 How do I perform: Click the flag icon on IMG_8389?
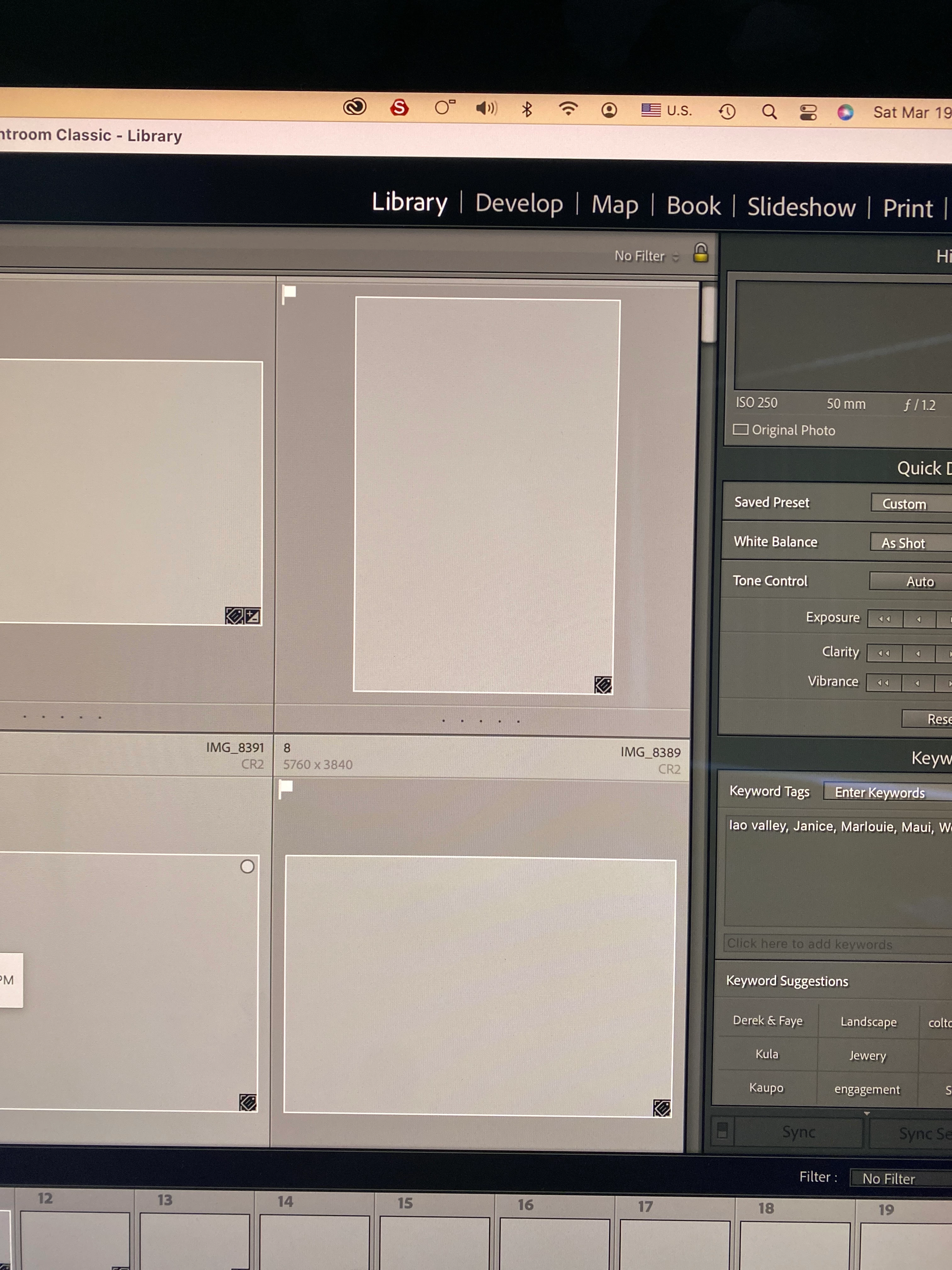(x=289, y=293)
